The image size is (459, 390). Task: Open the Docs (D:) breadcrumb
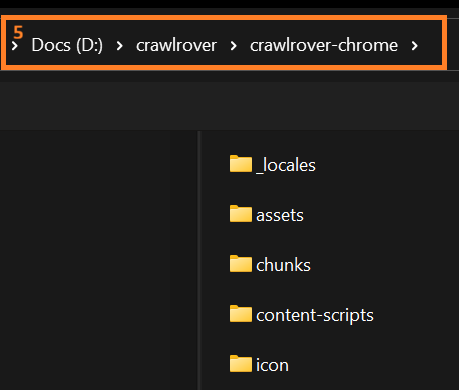click(x=67, y=45)
